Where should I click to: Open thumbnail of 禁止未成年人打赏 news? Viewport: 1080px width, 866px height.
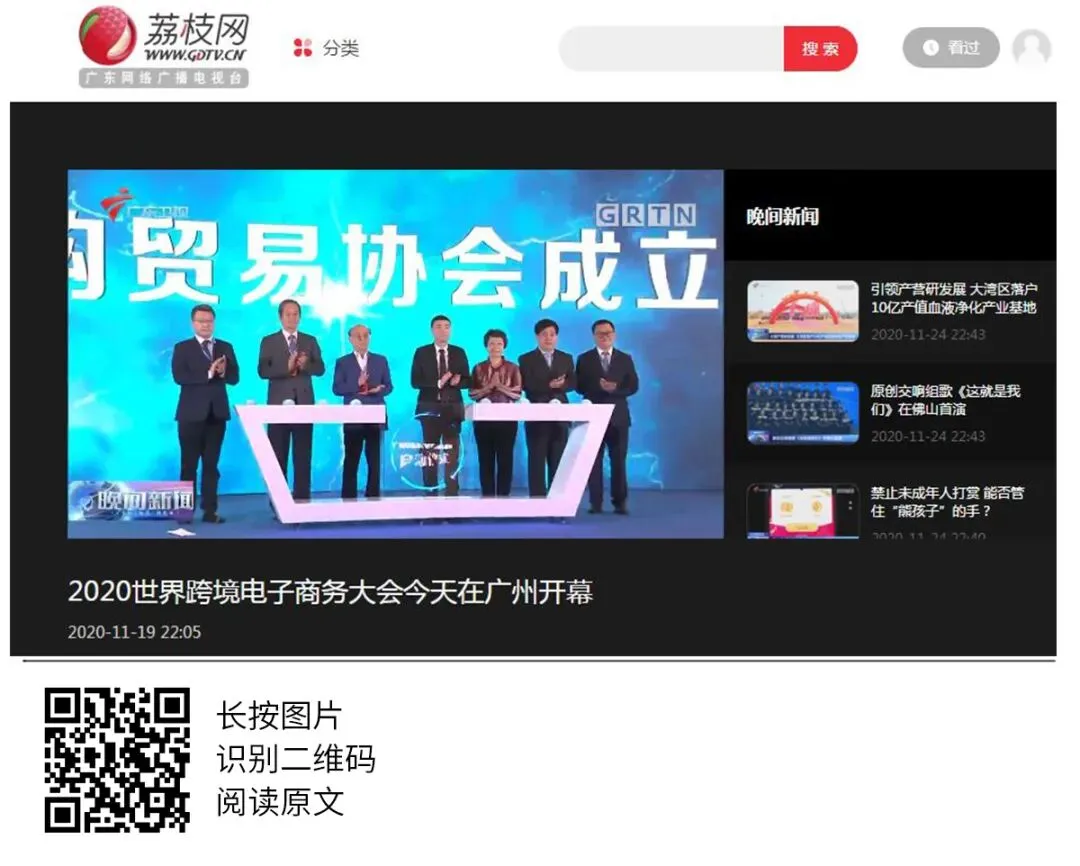802,511
